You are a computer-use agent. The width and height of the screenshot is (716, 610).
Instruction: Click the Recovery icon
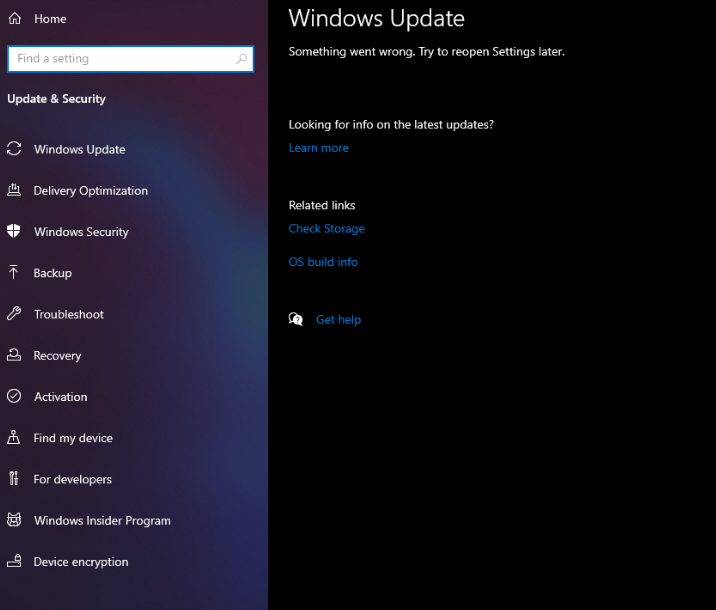click(14, 355)
